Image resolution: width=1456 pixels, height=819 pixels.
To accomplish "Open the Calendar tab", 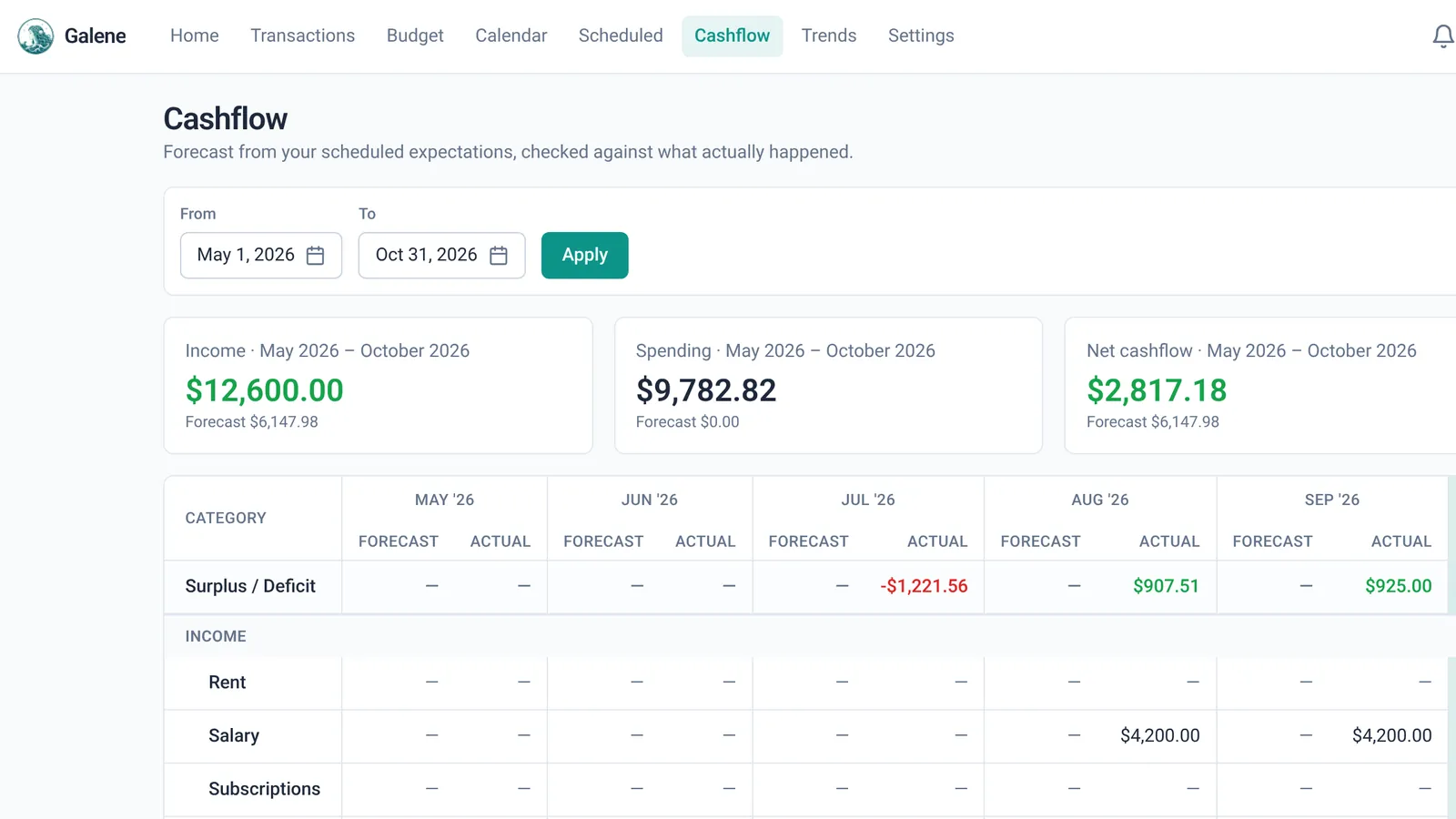I will click(x=511, y=36).
